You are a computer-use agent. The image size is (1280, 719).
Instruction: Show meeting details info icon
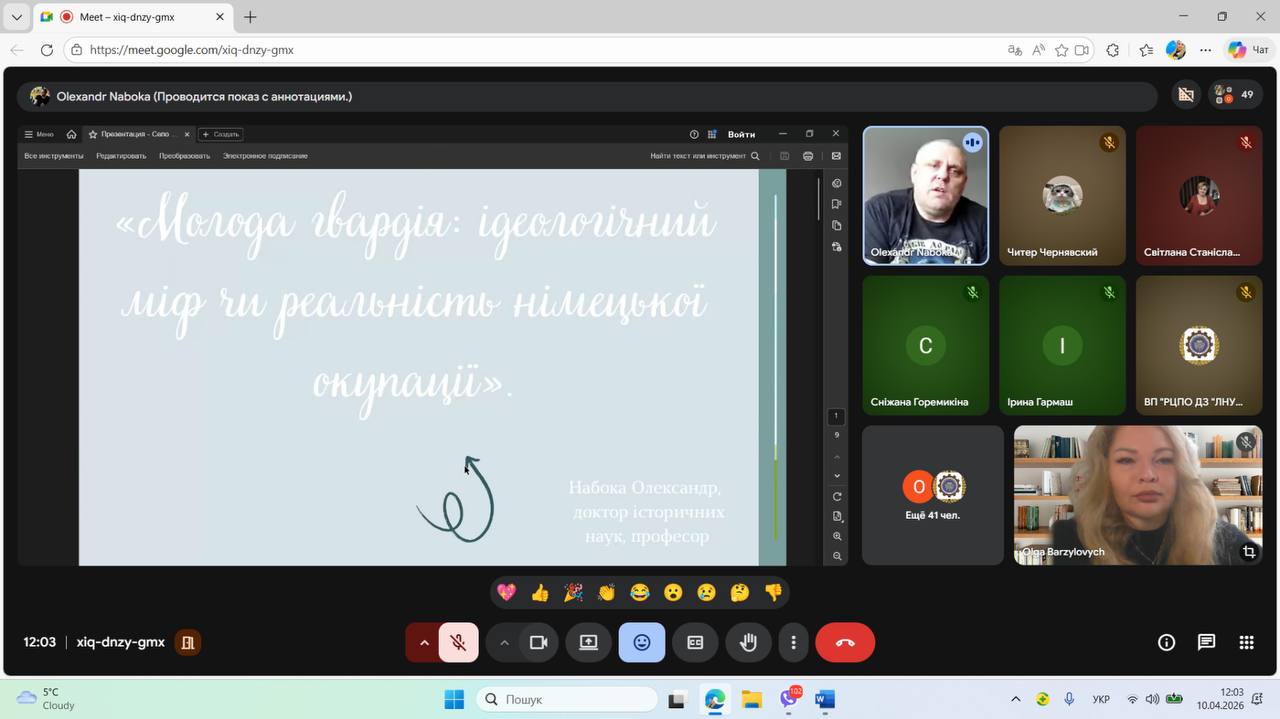tap(1166, 643)
